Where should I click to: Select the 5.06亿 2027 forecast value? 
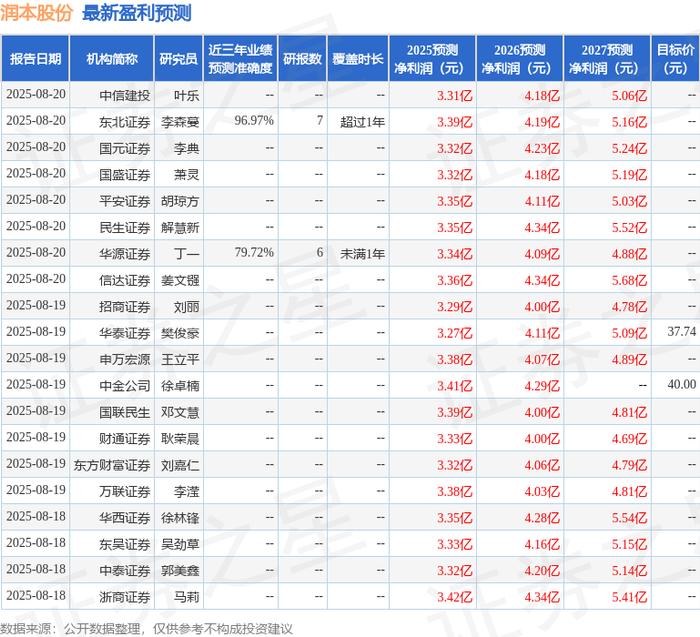[x=629, y=96]
